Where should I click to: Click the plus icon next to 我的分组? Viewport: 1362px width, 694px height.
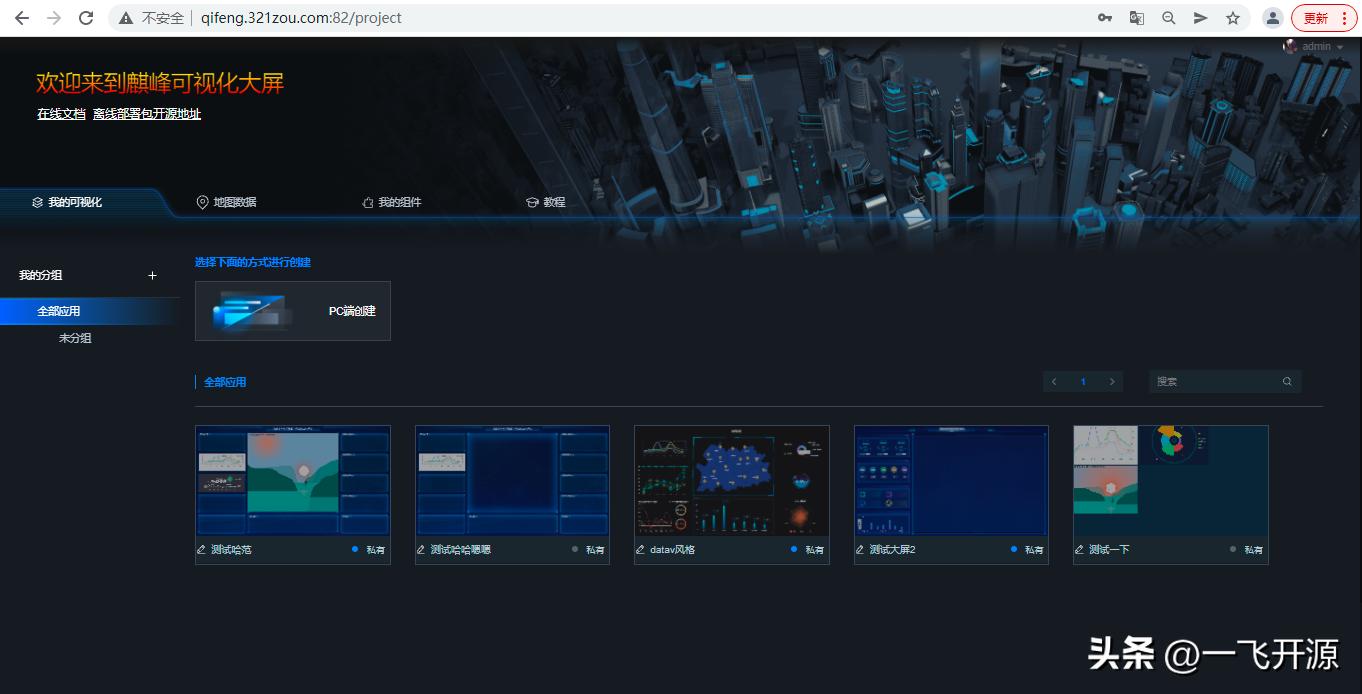click(x=152, y=275)
